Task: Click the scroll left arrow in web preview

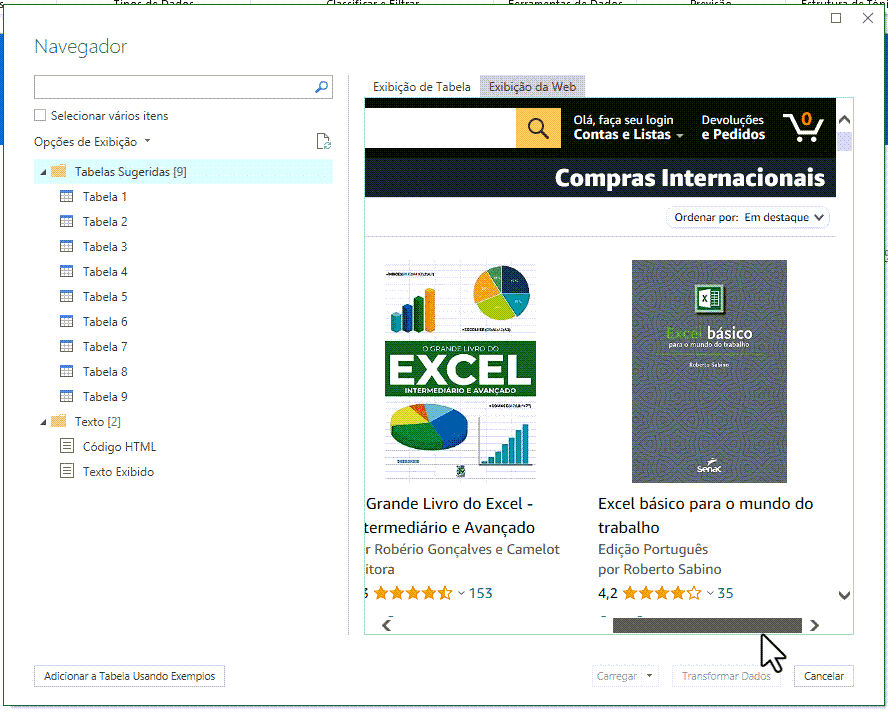Action: click(386, 625)
